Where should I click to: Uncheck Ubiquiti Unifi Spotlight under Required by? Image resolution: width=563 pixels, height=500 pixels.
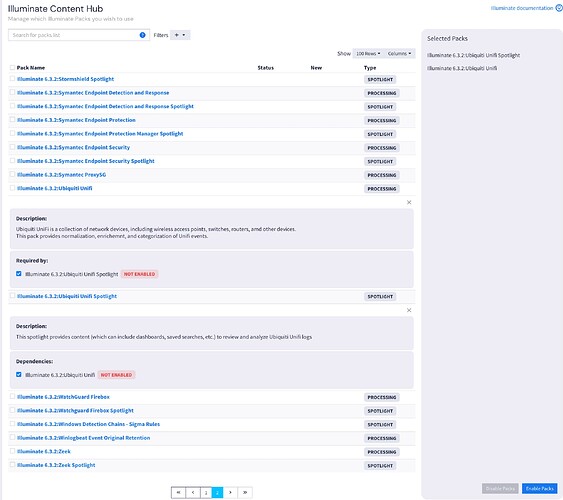pyautogui.click(x=19, y=274)
